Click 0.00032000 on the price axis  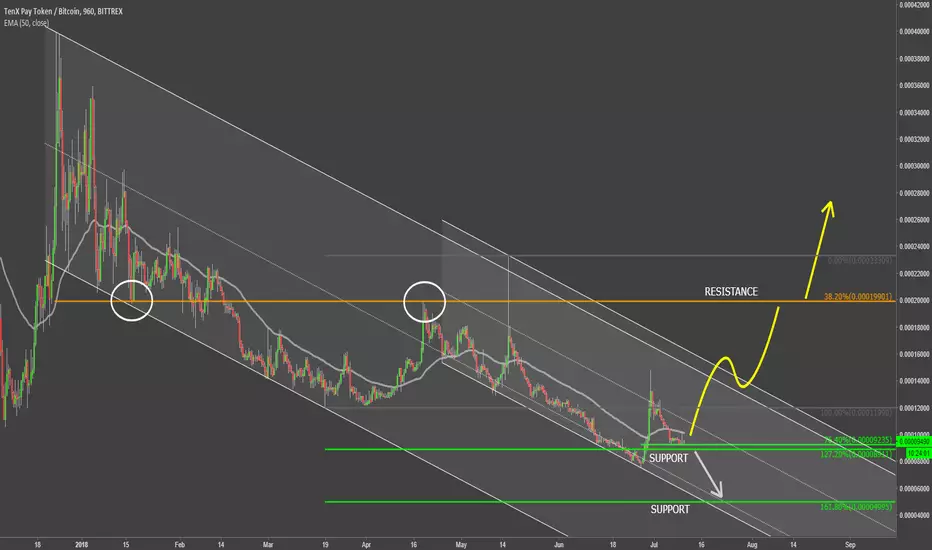pos(914,139)
